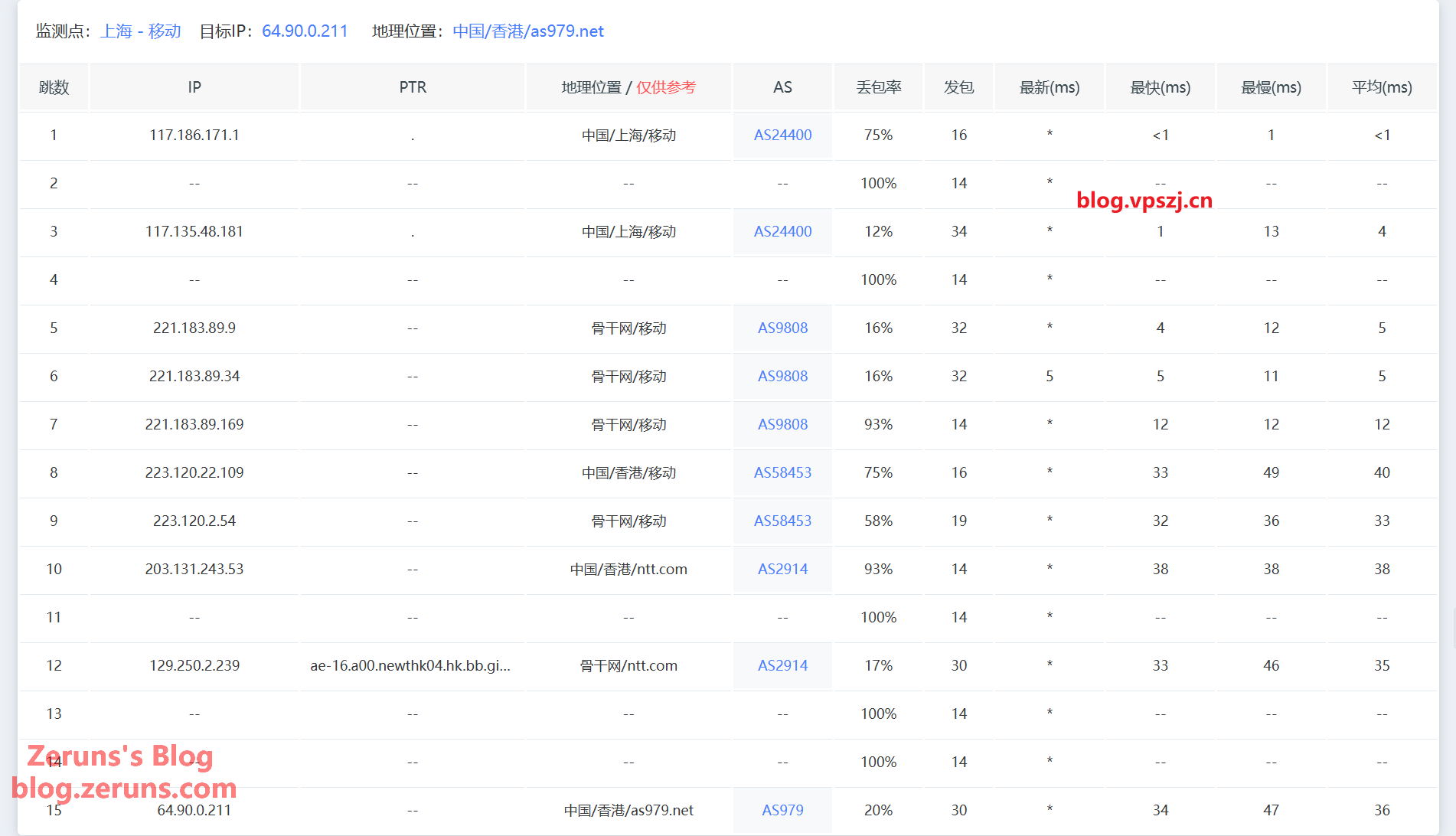This screenshot has width=1456, height=836.
Task: Open the AS58453 link for 223.120.22.109
Action: pyautogui.click(x=782, y=473)
